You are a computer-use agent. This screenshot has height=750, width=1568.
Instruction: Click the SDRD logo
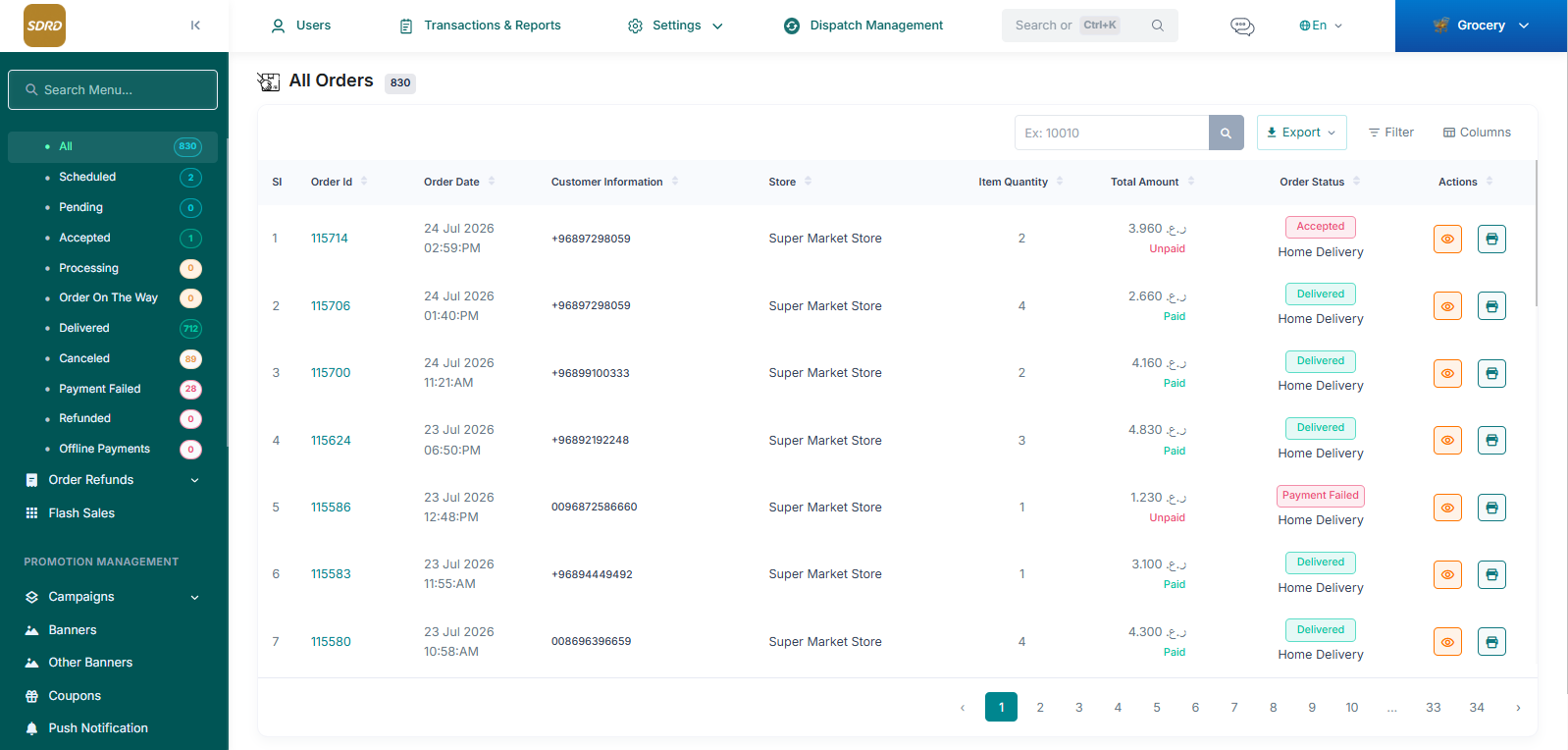coord(44,26)
